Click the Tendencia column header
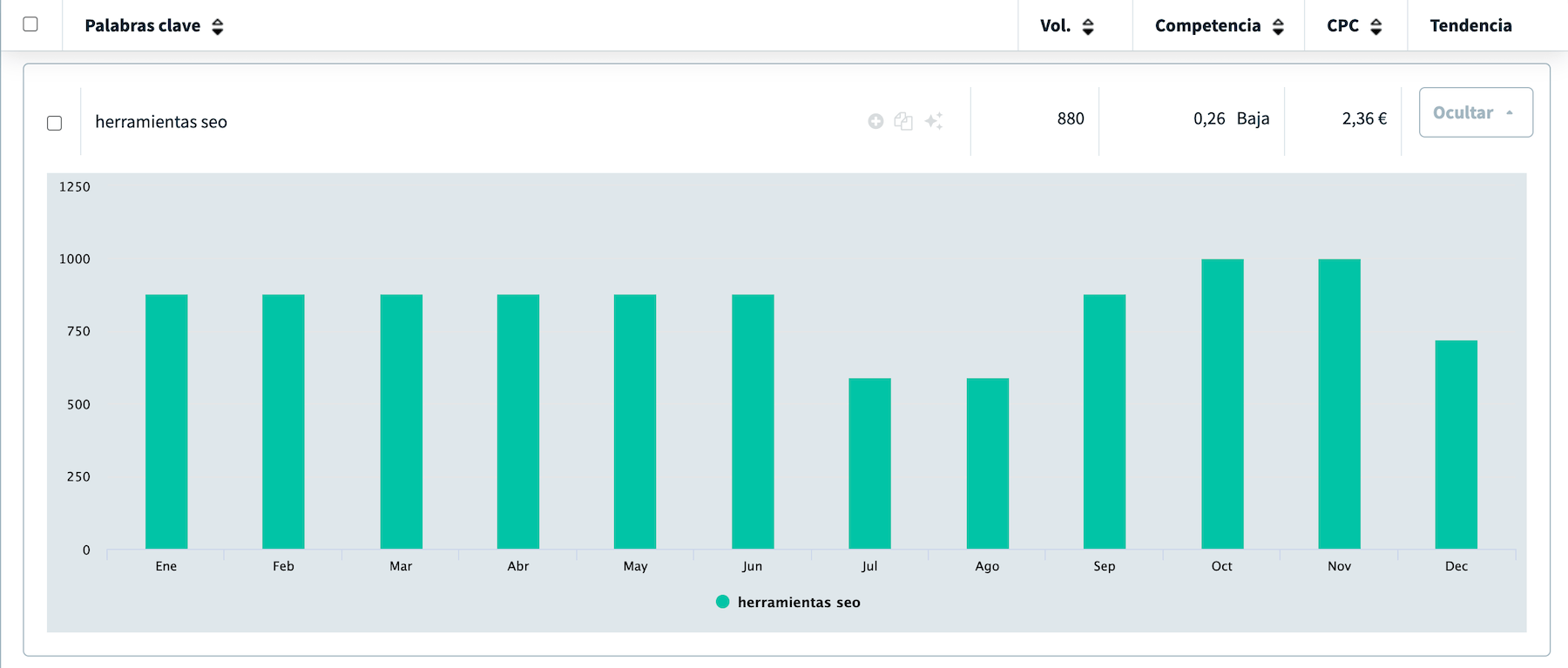The height and width of the screenshot is (668, 1568). [1470, 25]
